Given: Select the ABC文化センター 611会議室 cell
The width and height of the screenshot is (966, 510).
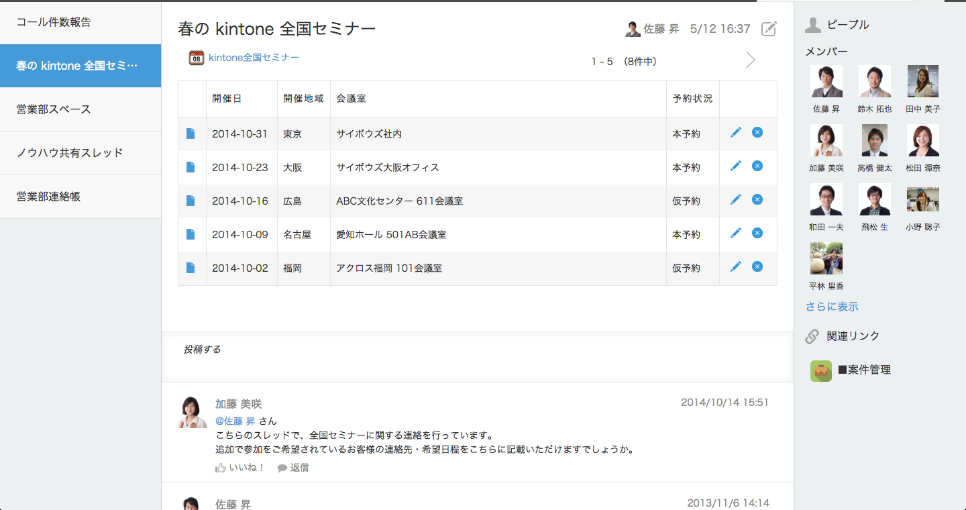Looking at the screenshot, I should pyautogui.click(x=498, y=201).
